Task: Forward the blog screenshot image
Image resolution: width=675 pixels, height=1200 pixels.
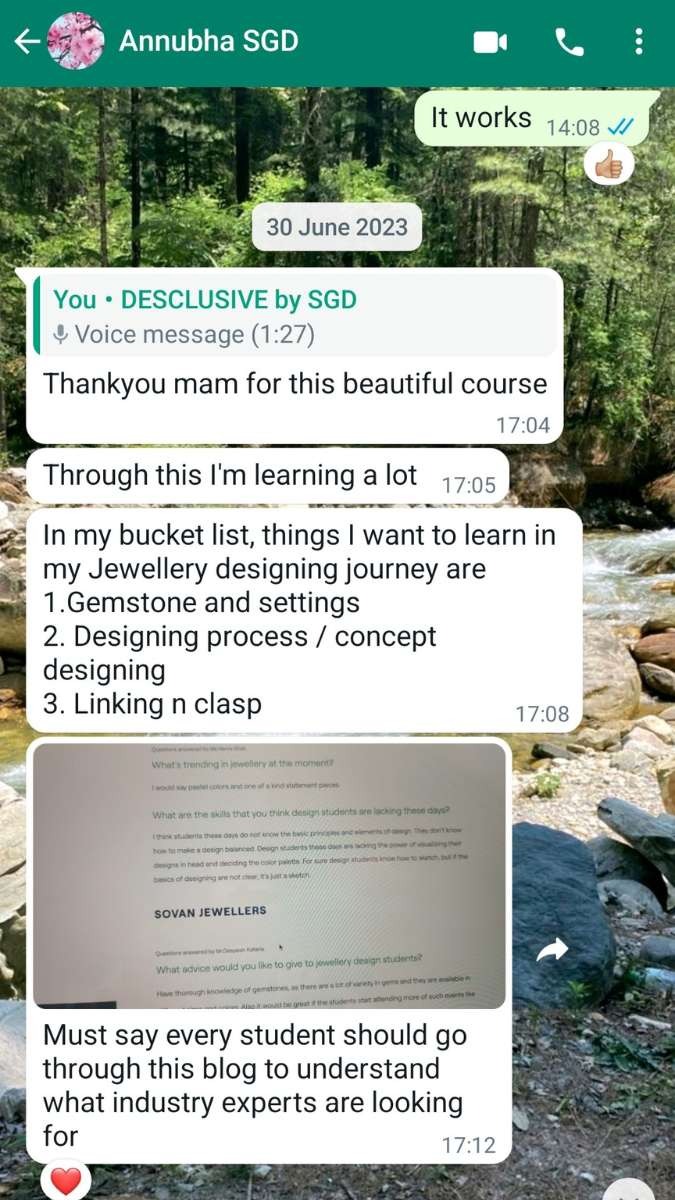Action: 552,951
